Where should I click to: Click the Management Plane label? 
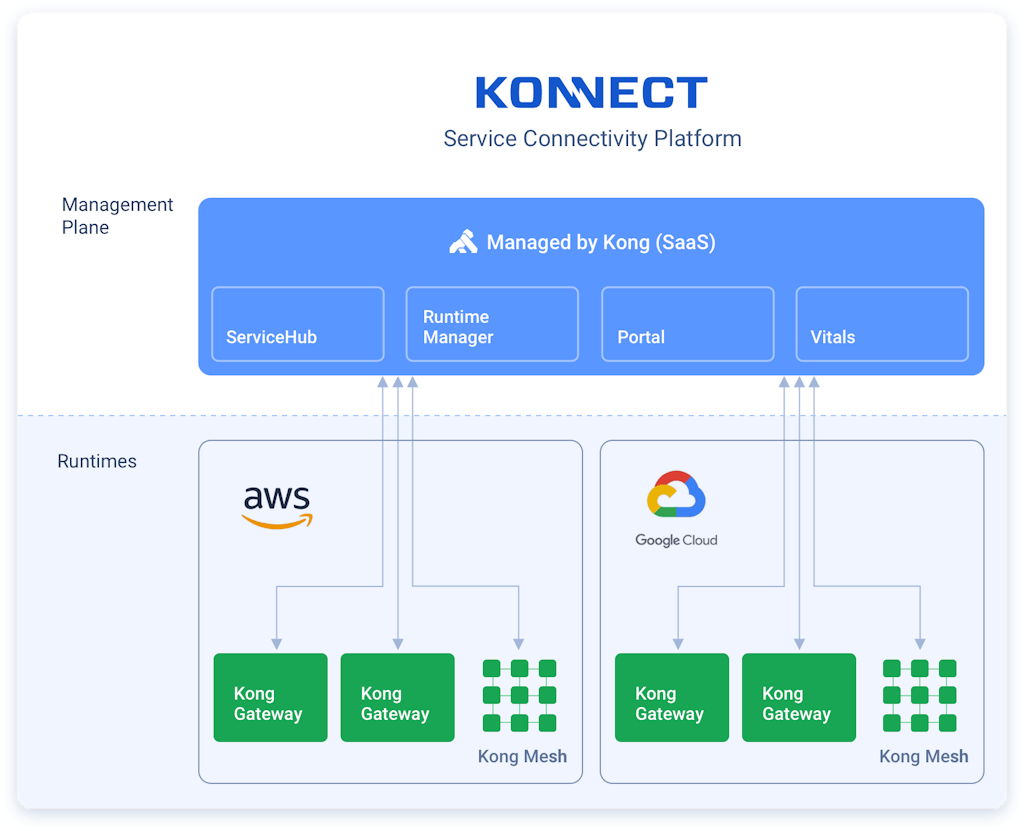(x=117, y=216)
